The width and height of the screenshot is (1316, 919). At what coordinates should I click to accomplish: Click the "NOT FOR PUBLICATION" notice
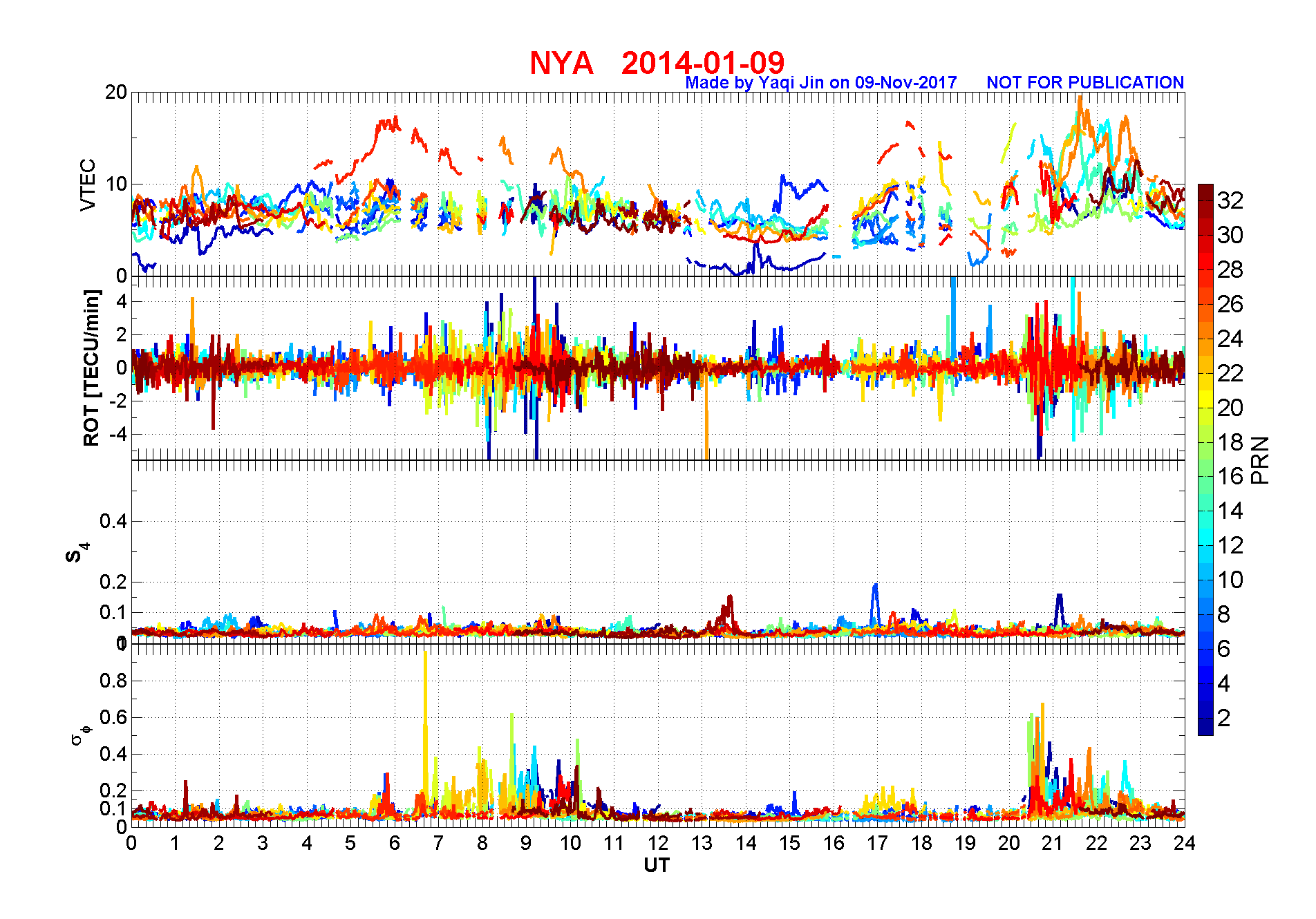click(x=1085, y=82)
